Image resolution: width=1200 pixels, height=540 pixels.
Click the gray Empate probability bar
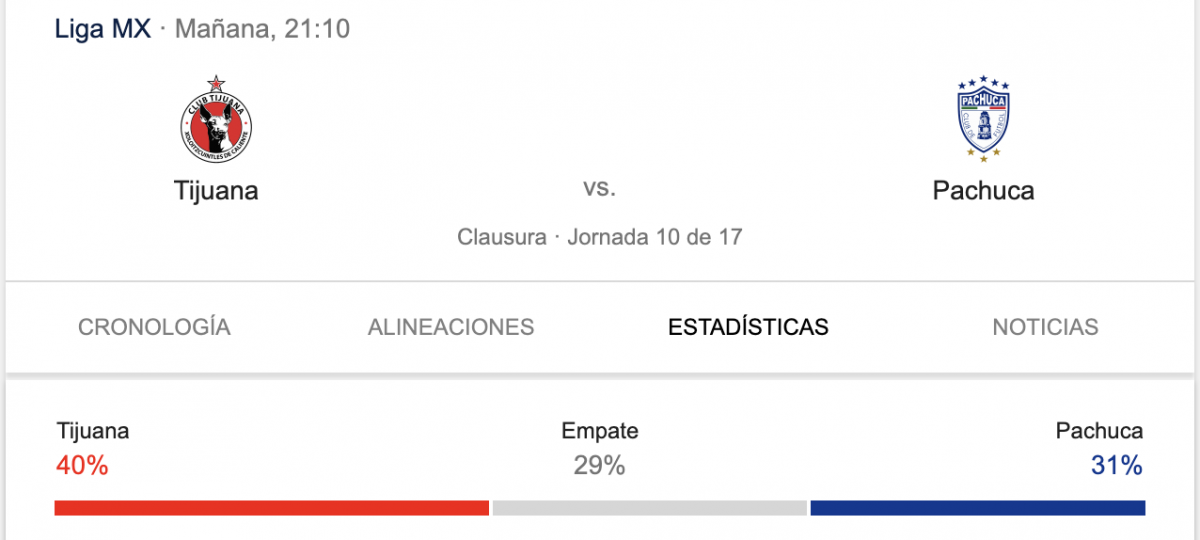650,508
